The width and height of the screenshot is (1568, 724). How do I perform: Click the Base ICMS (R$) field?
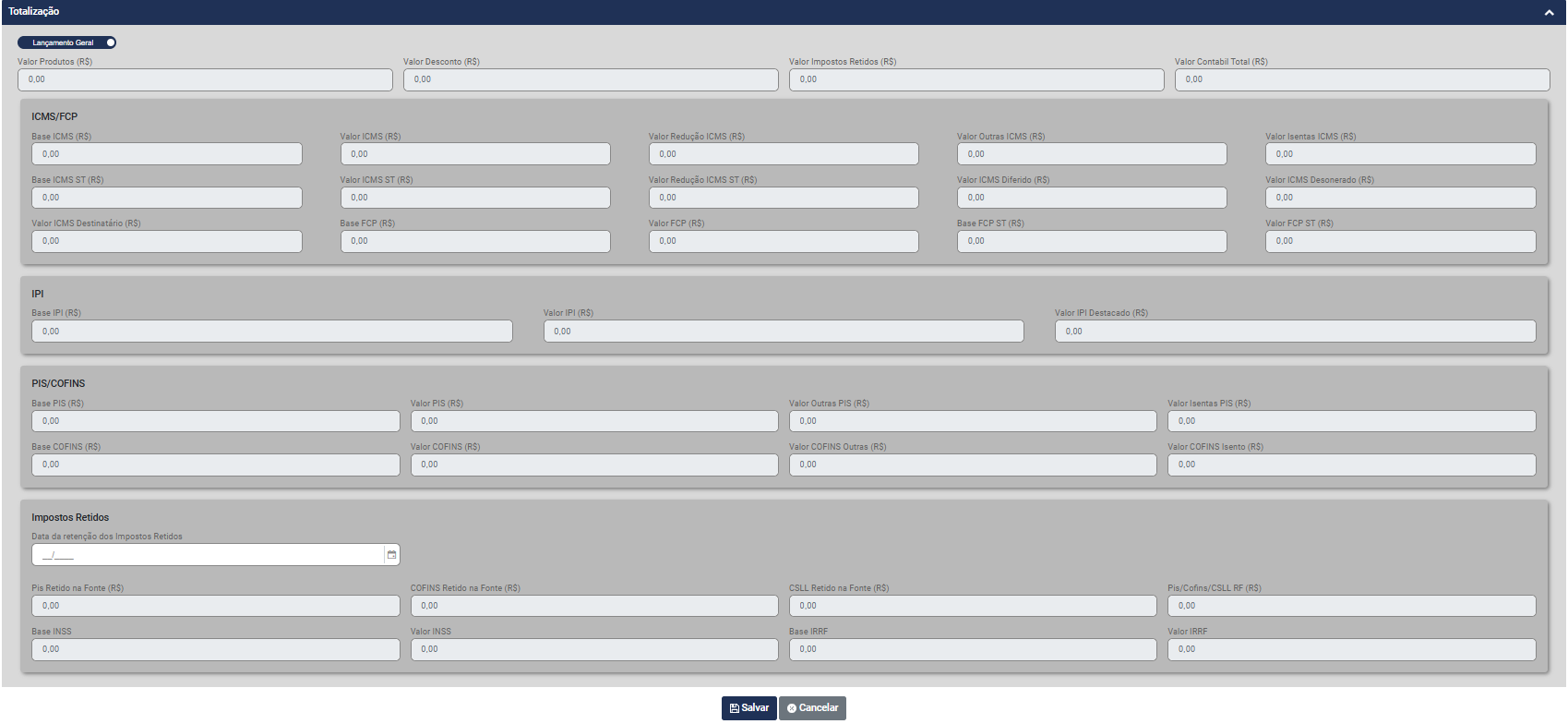(167, 154)
